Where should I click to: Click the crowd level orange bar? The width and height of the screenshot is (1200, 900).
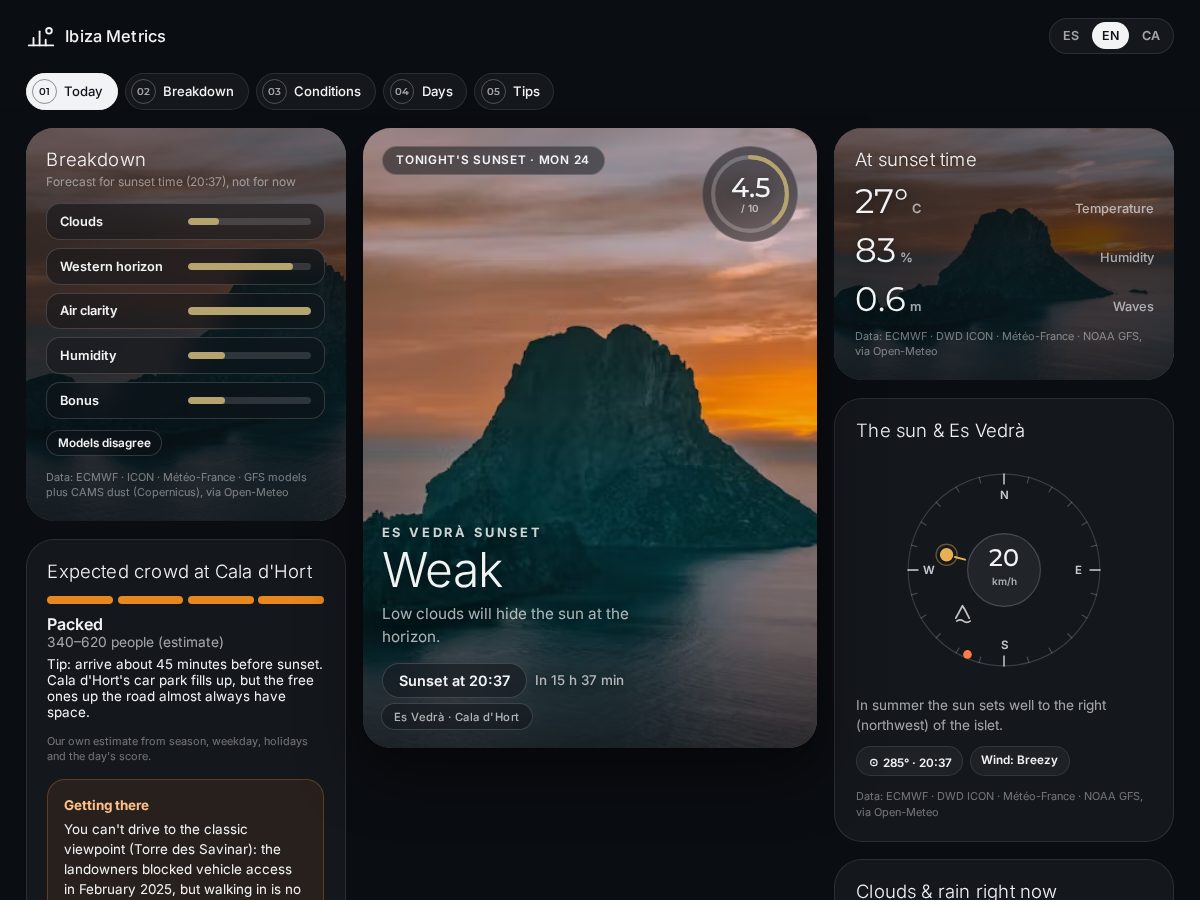click(x=185, y=600)
